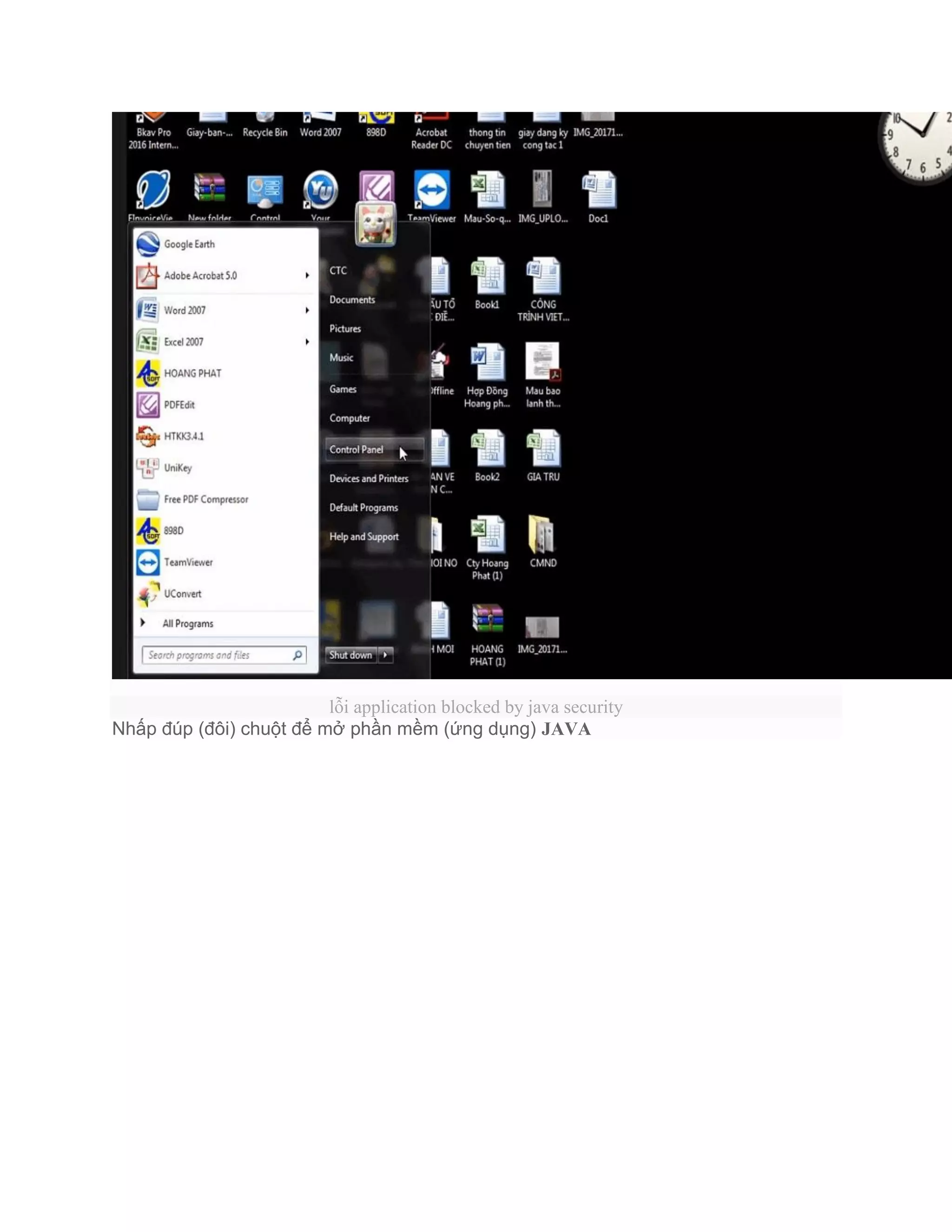
Task: Open Games from Start menu
Action: click(x=343, y=389)
